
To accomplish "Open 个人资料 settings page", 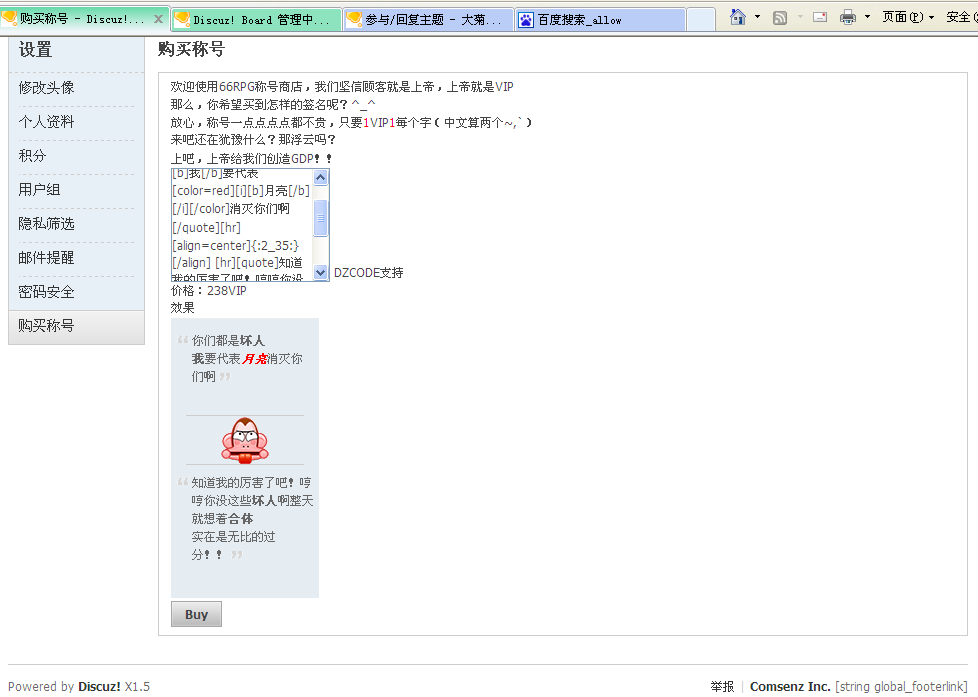I will coord(47,122).
